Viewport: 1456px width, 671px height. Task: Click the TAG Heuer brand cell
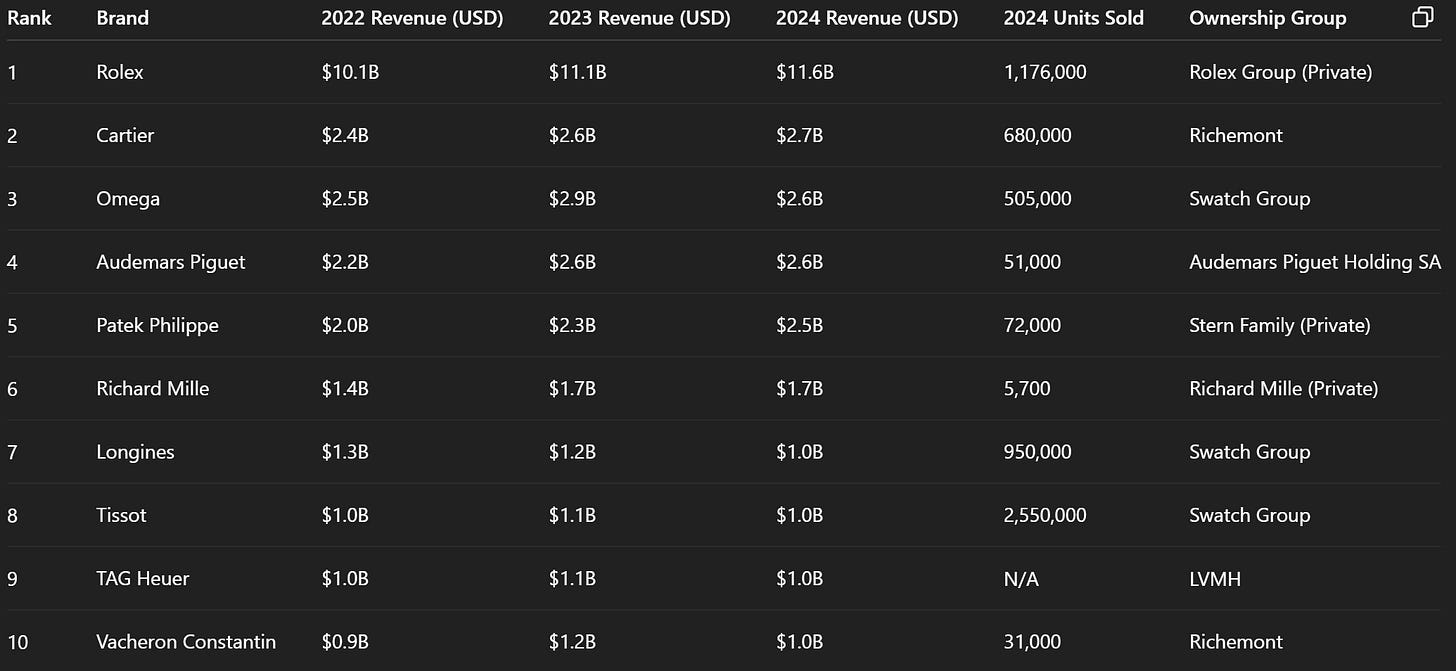pos(143,578)
